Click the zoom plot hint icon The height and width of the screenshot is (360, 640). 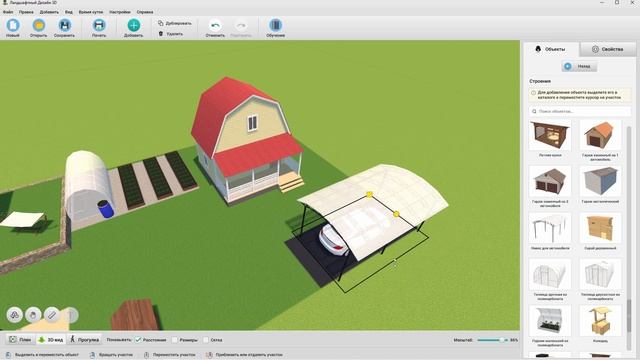tap(209, 355)
